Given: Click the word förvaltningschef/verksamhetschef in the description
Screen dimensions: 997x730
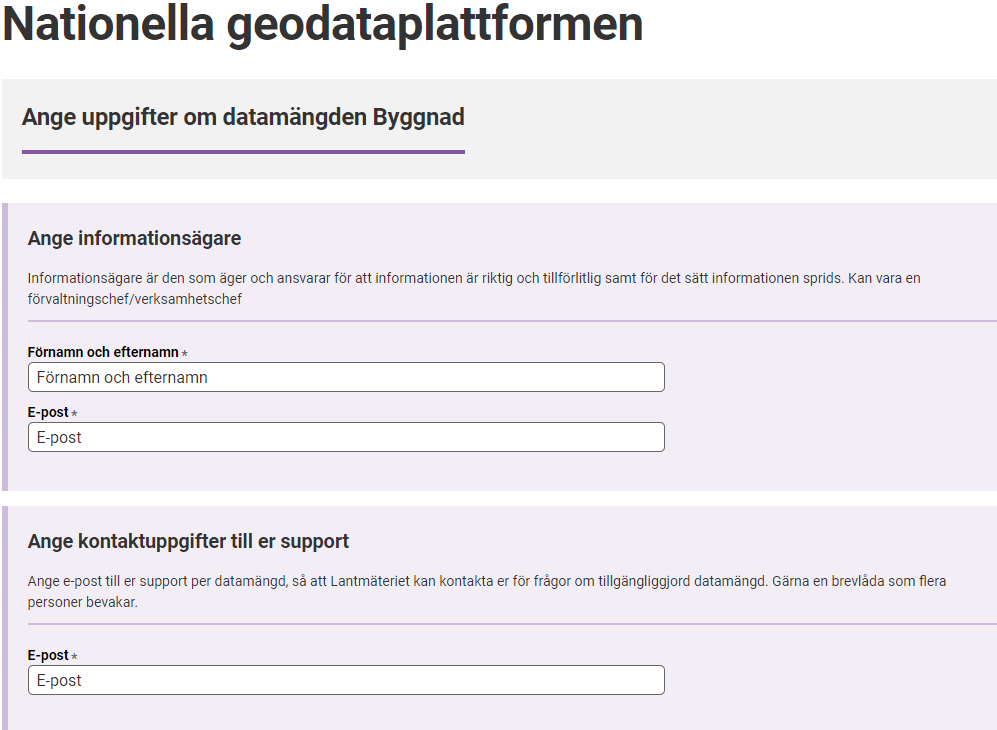Looking at the screenshot, I should [x=134, y=299].
